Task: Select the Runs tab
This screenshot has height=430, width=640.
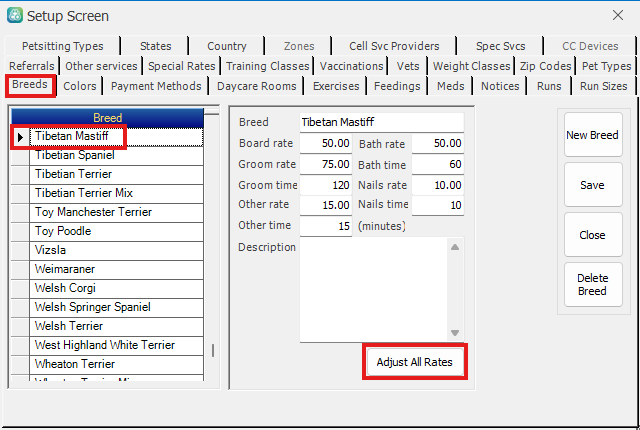Action: point(549,86)
